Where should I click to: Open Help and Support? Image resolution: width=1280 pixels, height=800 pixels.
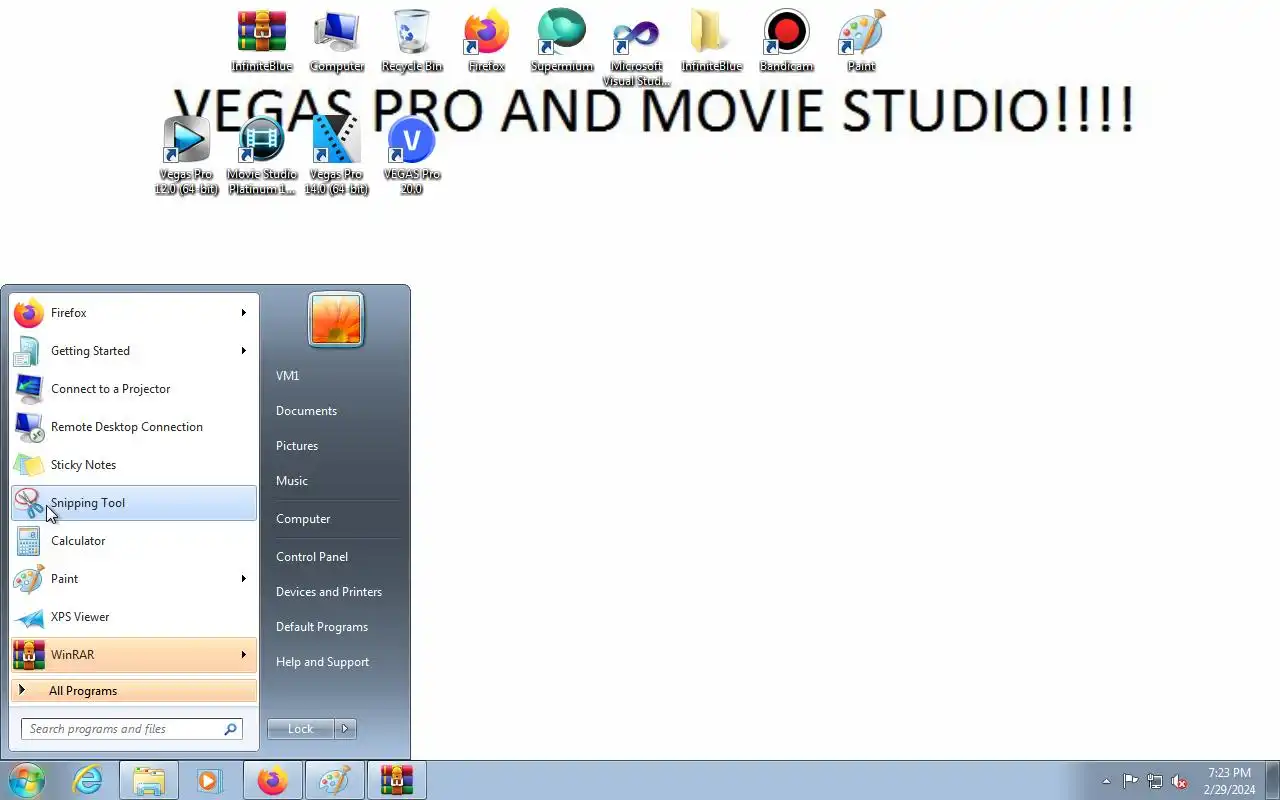pos(322,662)
